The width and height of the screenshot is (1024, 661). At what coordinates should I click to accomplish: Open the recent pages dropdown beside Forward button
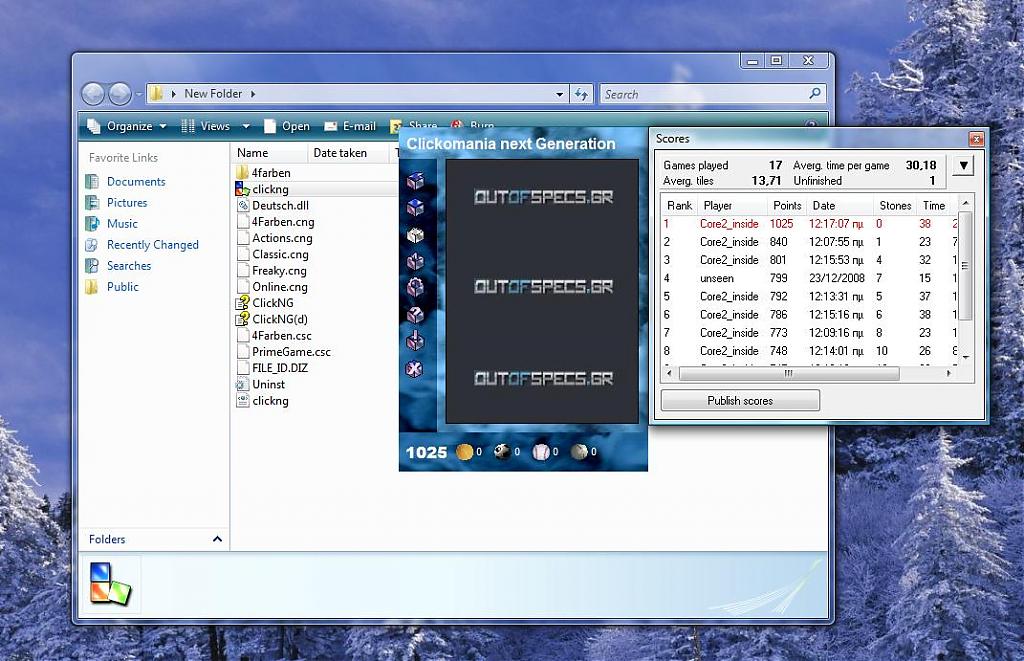138,95
